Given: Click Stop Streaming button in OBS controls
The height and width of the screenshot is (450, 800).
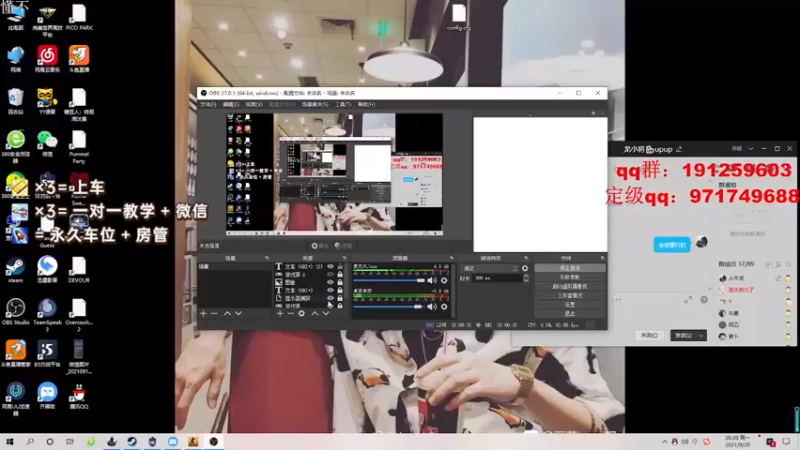Looking at the screenshot, I should 569,268.
